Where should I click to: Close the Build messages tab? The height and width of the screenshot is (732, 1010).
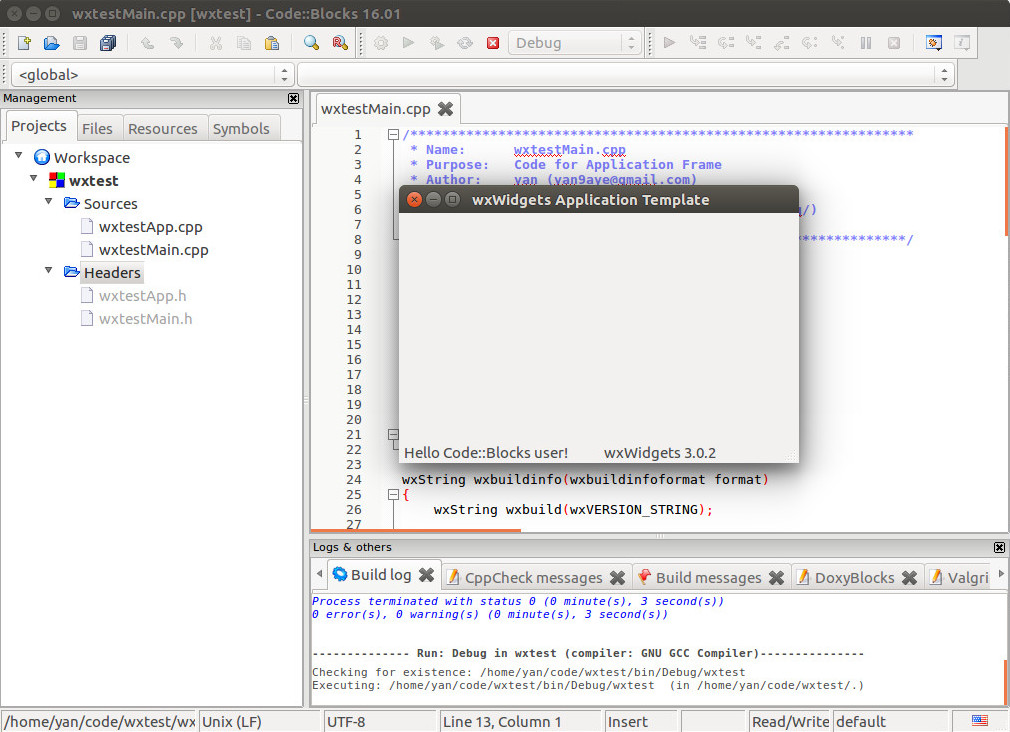coord(777,578)
